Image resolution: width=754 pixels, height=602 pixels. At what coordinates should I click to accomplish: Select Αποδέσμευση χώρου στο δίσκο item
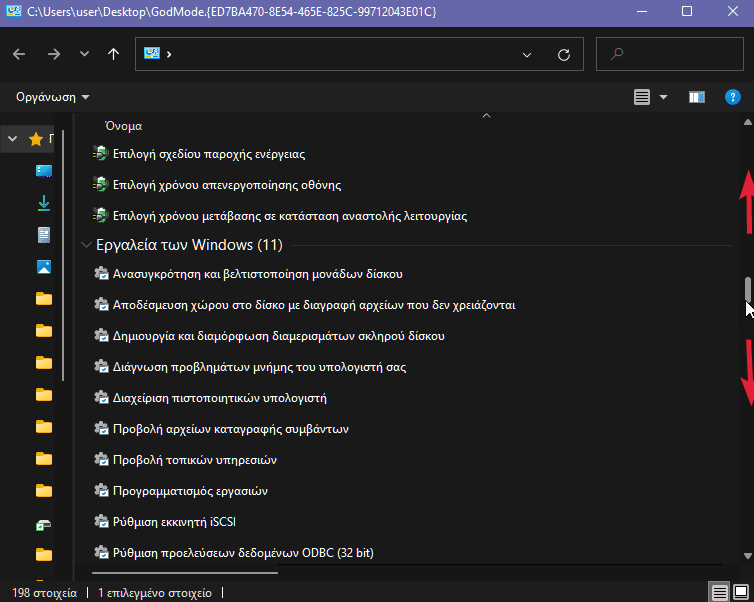coord(314,305)
